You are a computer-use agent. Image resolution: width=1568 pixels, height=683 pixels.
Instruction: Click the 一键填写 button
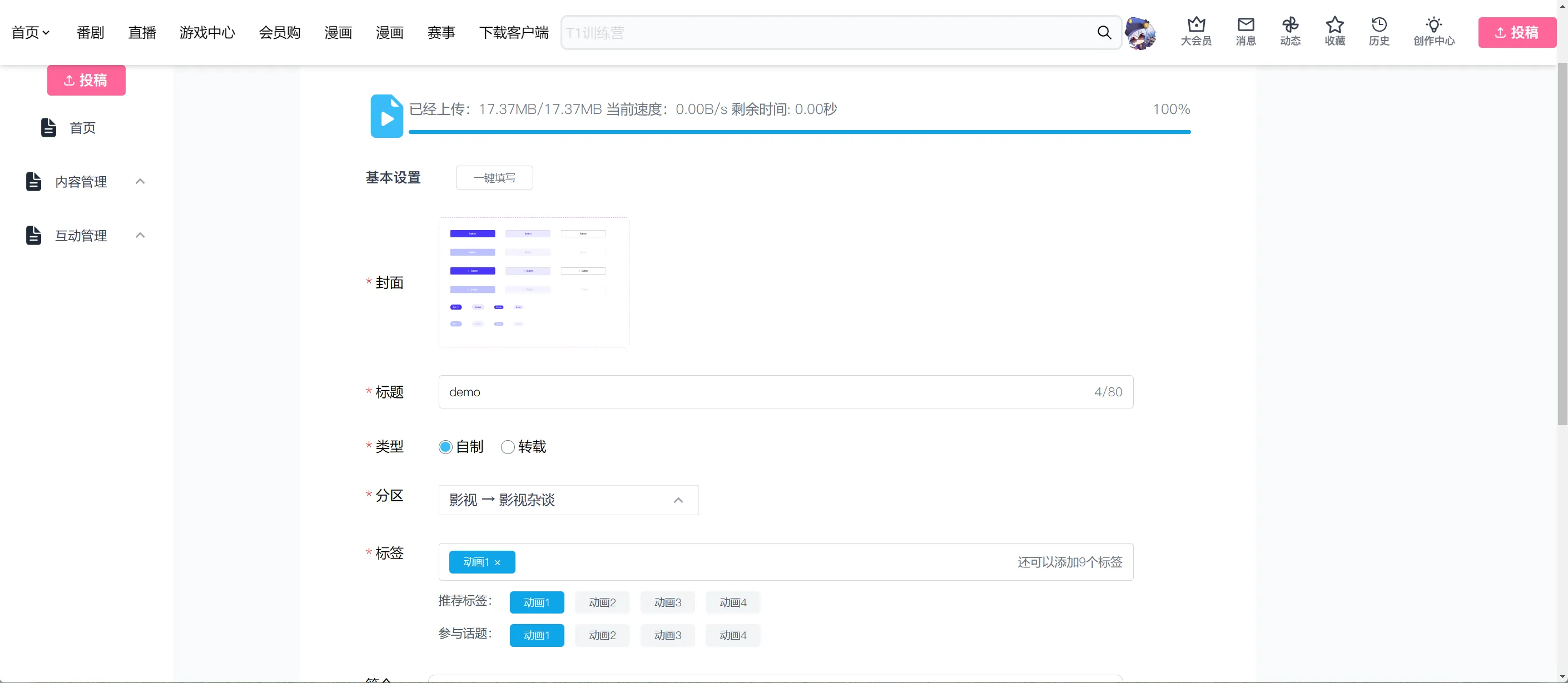coord(494,178)
